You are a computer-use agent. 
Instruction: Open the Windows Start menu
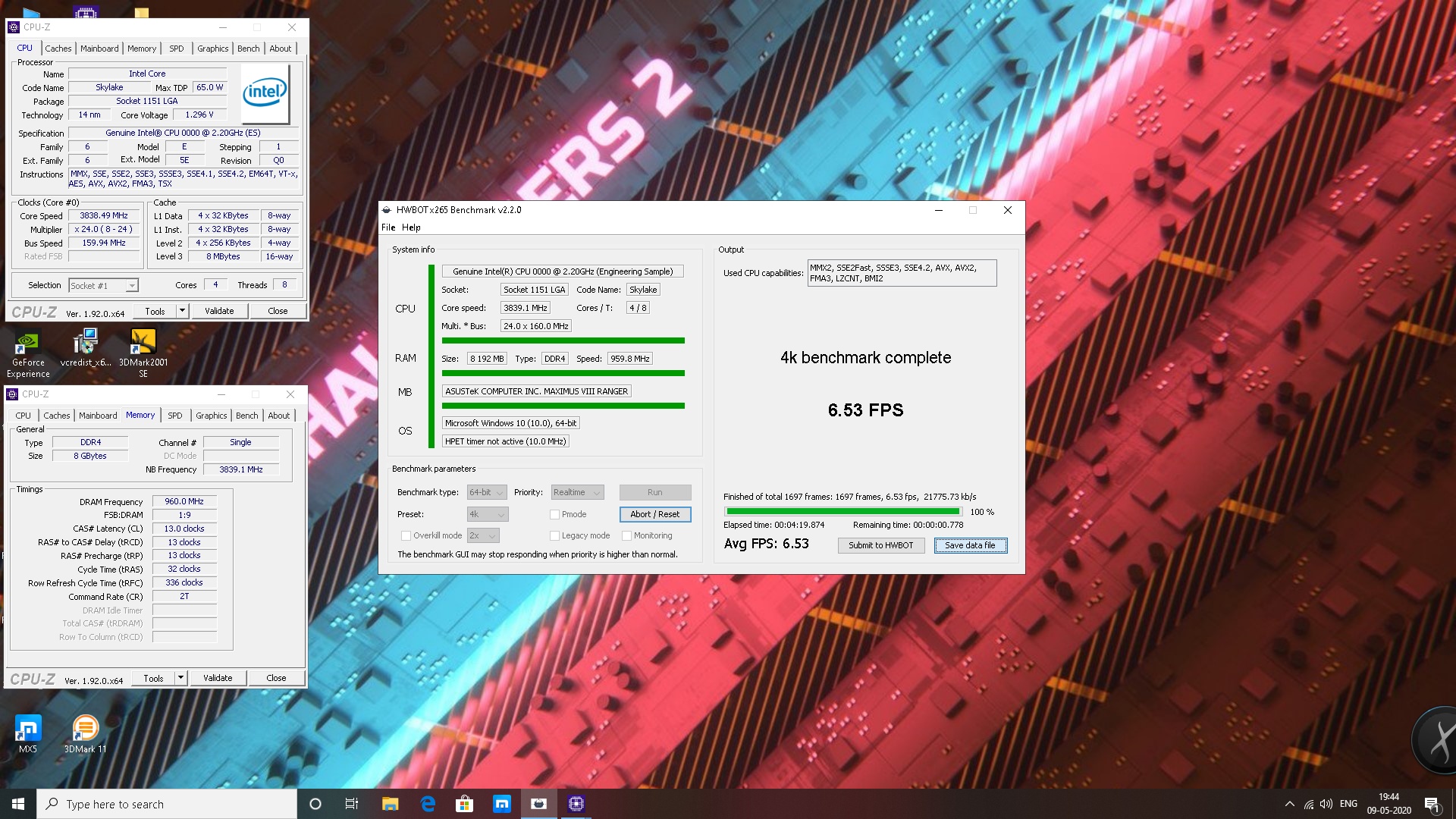18,804
